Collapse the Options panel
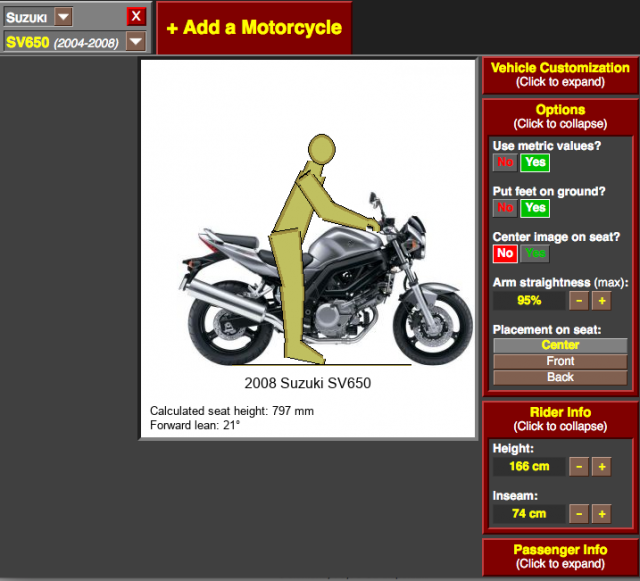This screenshot has width=640, height=581. [x=560, y=116]
